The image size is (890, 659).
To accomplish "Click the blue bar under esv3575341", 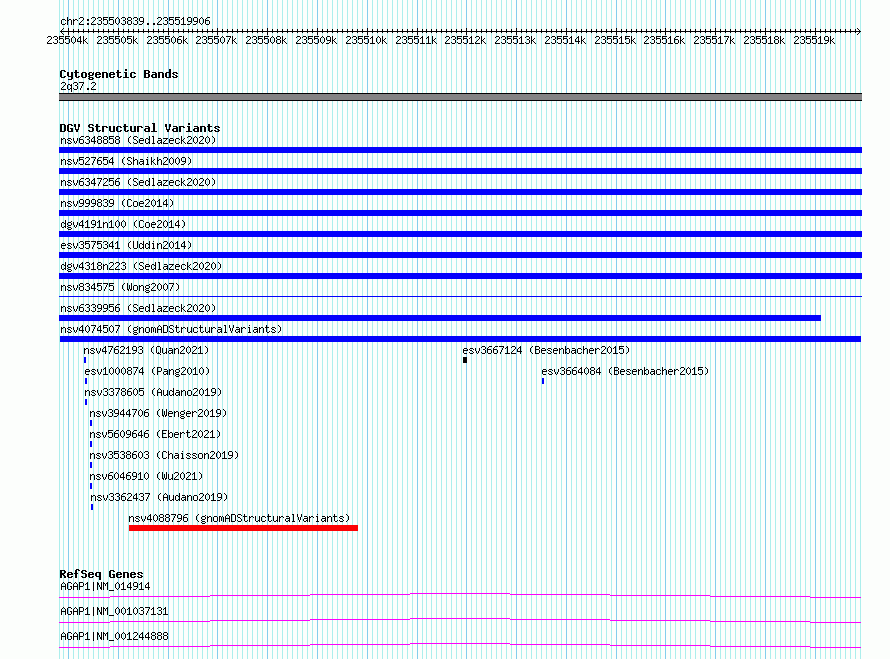I will click(x=460, y=255).
